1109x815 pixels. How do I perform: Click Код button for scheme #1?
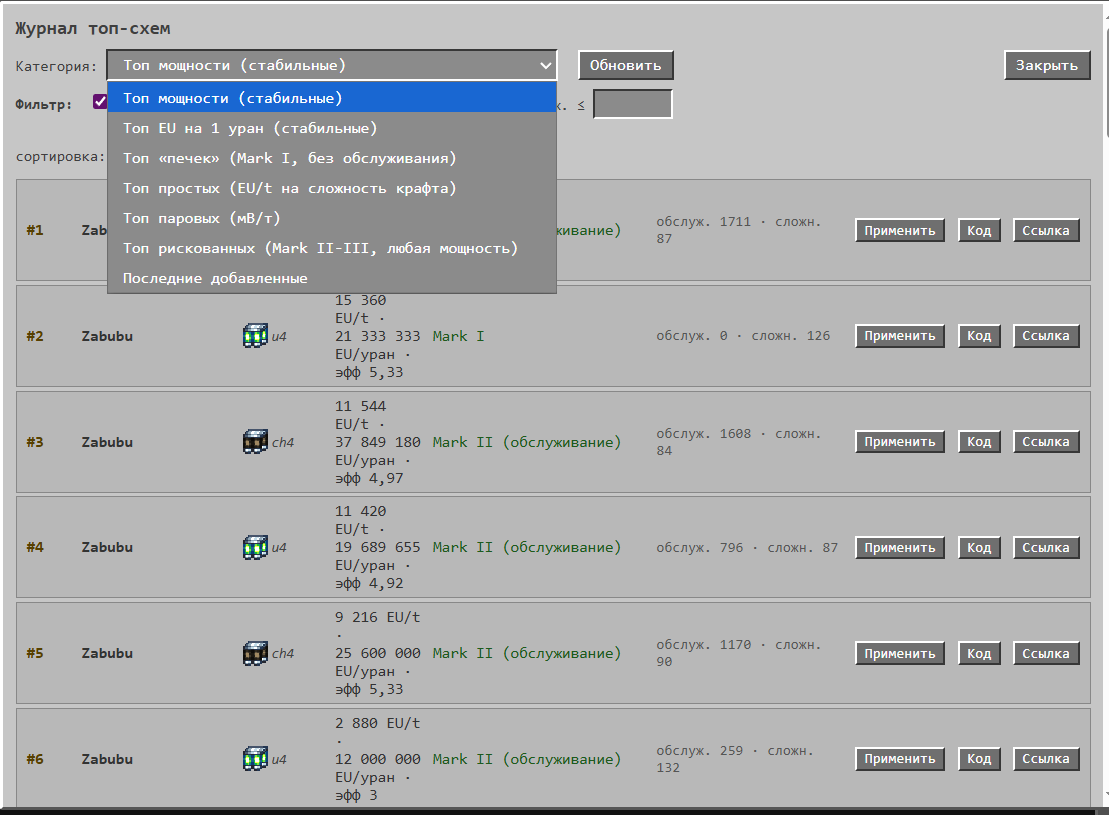click(x=979, y=231)
